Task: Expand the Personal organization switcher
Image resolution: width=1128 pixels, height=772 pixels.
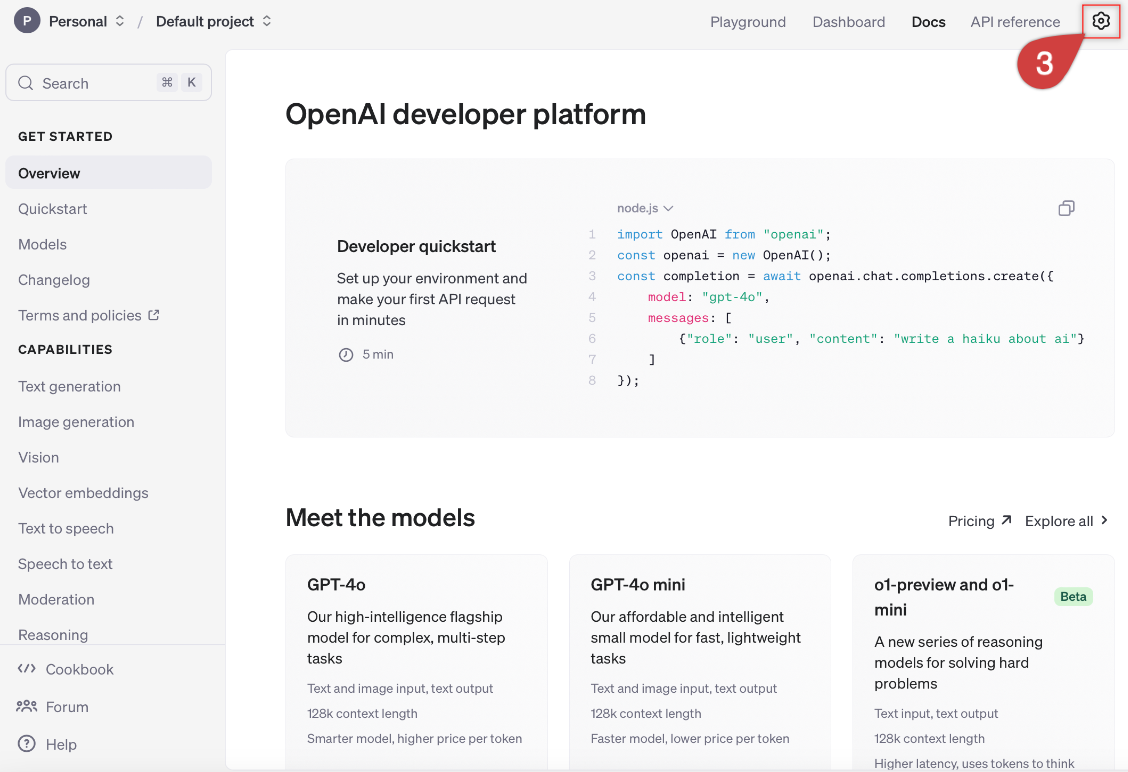Action: (x=119, y=21)
